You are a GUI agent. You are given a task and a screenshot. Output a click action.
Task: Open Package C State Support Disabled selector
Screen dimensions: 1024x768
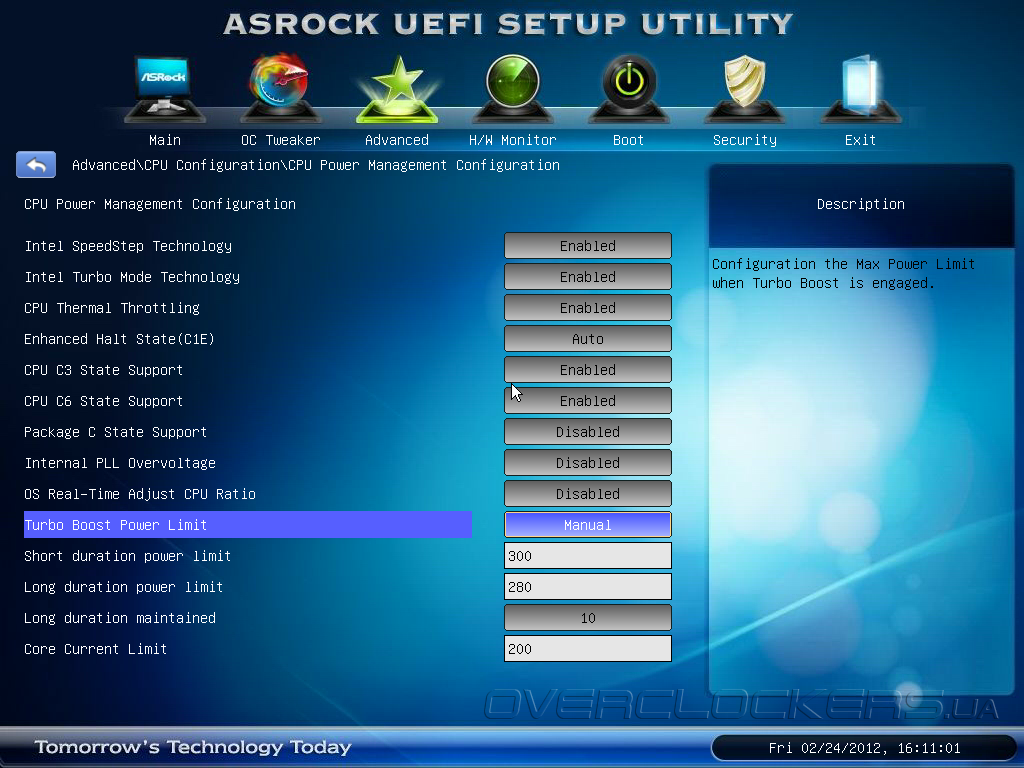pos(588,432)
